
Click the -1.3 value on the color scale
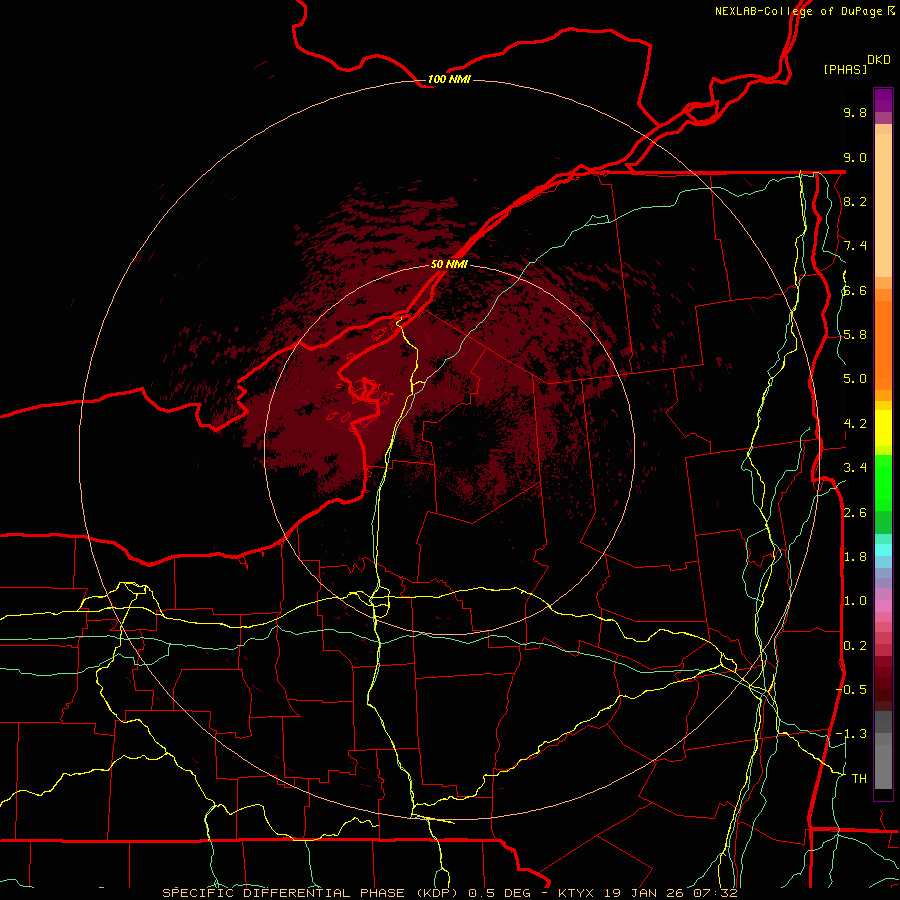coord(851,734)
